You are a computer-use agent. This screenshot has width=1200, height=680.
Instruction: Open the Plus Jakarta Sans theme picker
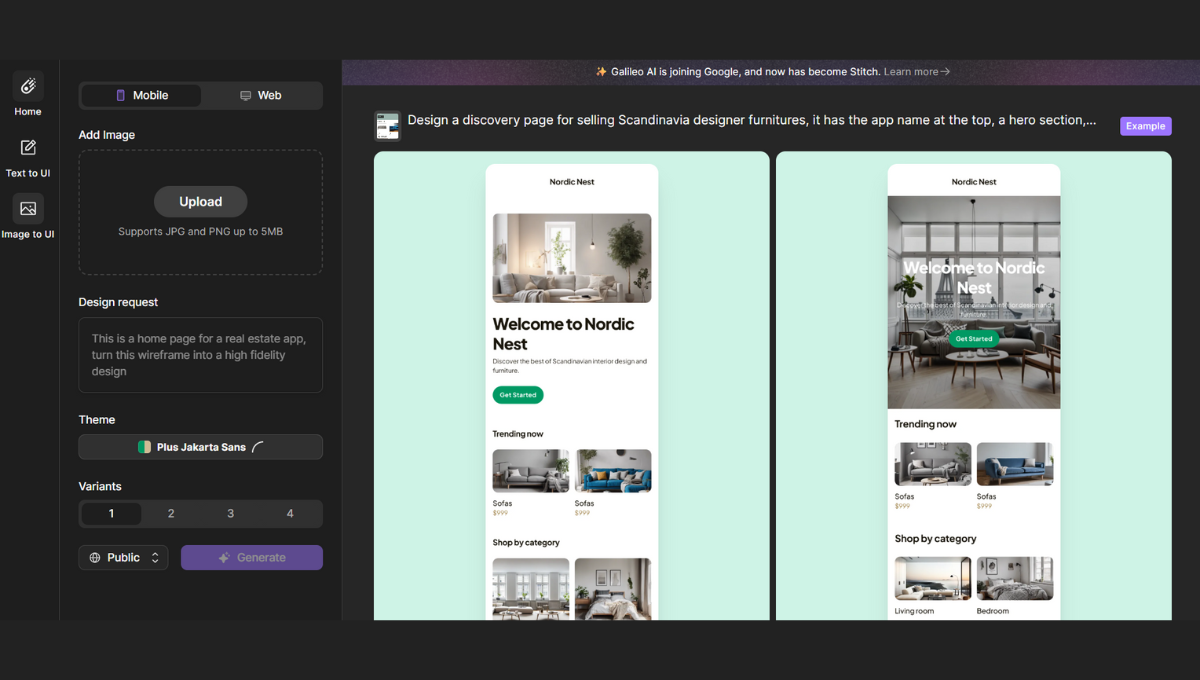(201, 447)
